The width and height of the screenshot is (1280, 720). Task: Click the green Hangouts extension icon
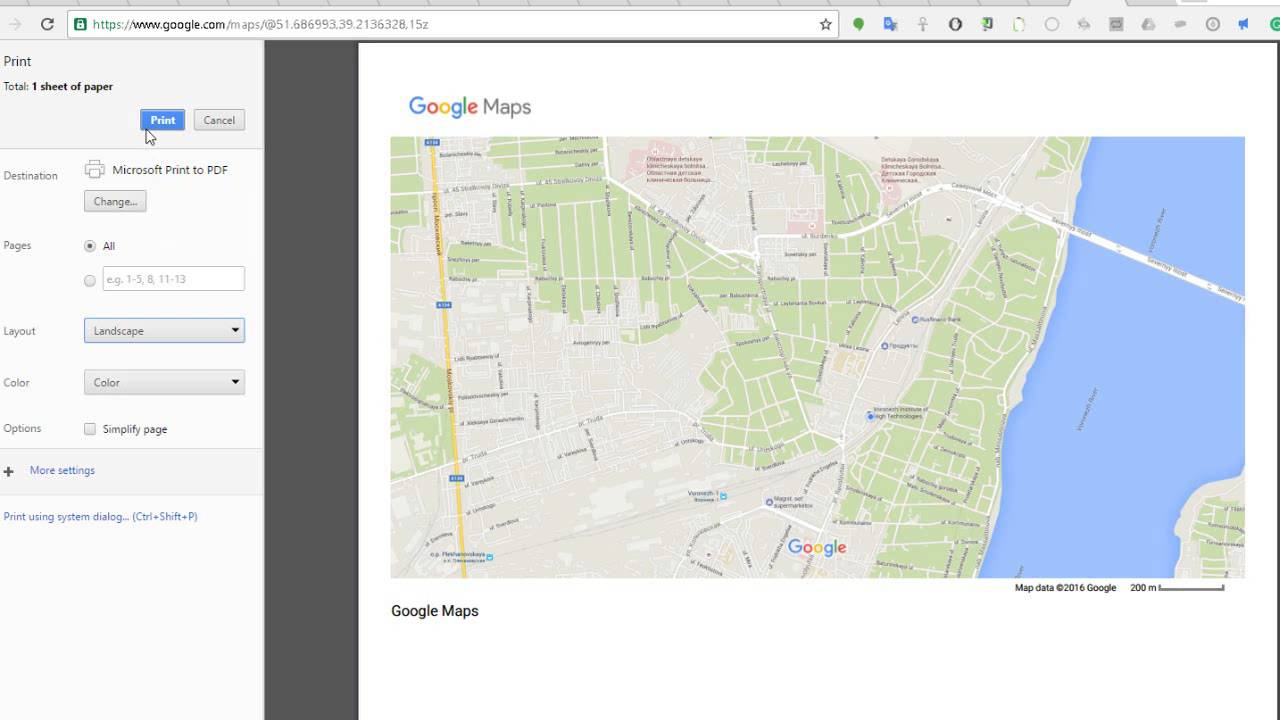[858, 24]
